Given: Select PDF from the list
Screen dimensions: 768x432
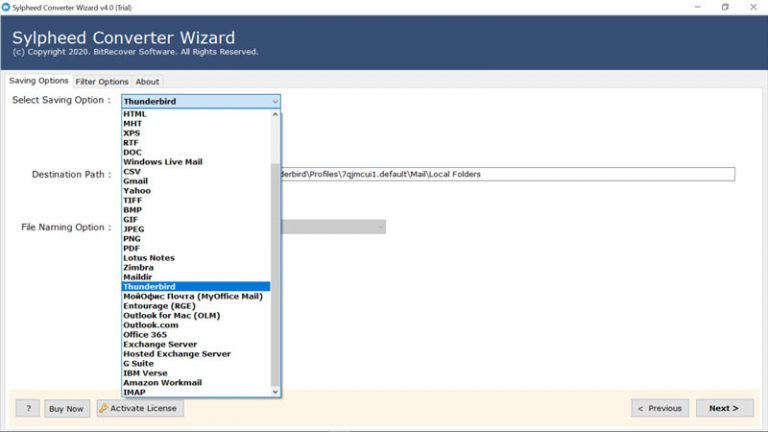Looking at the screenshot, I should pyautogui.click(x=196, y=248).
